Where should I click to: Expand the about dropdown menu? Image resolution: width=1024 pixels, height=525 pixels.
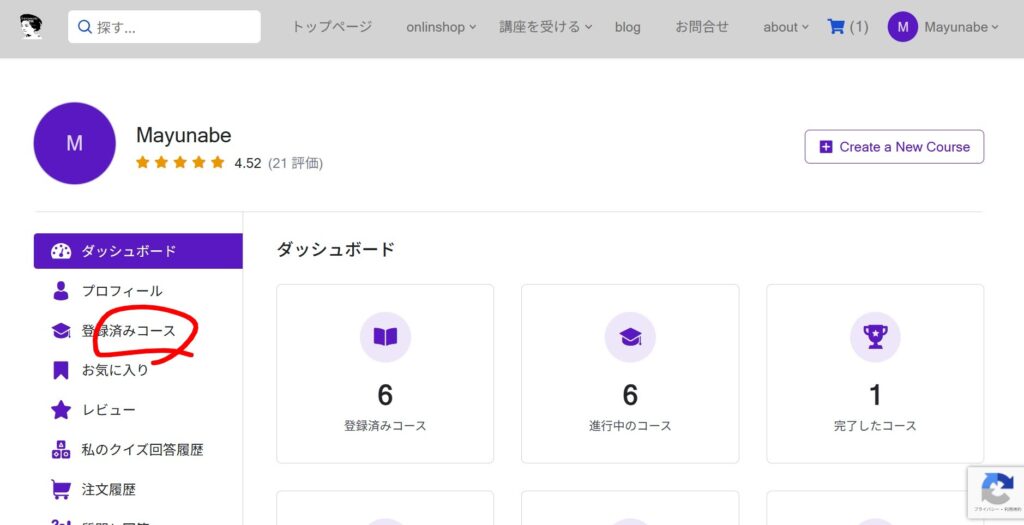pyautogui.click(x=786, y=27)
